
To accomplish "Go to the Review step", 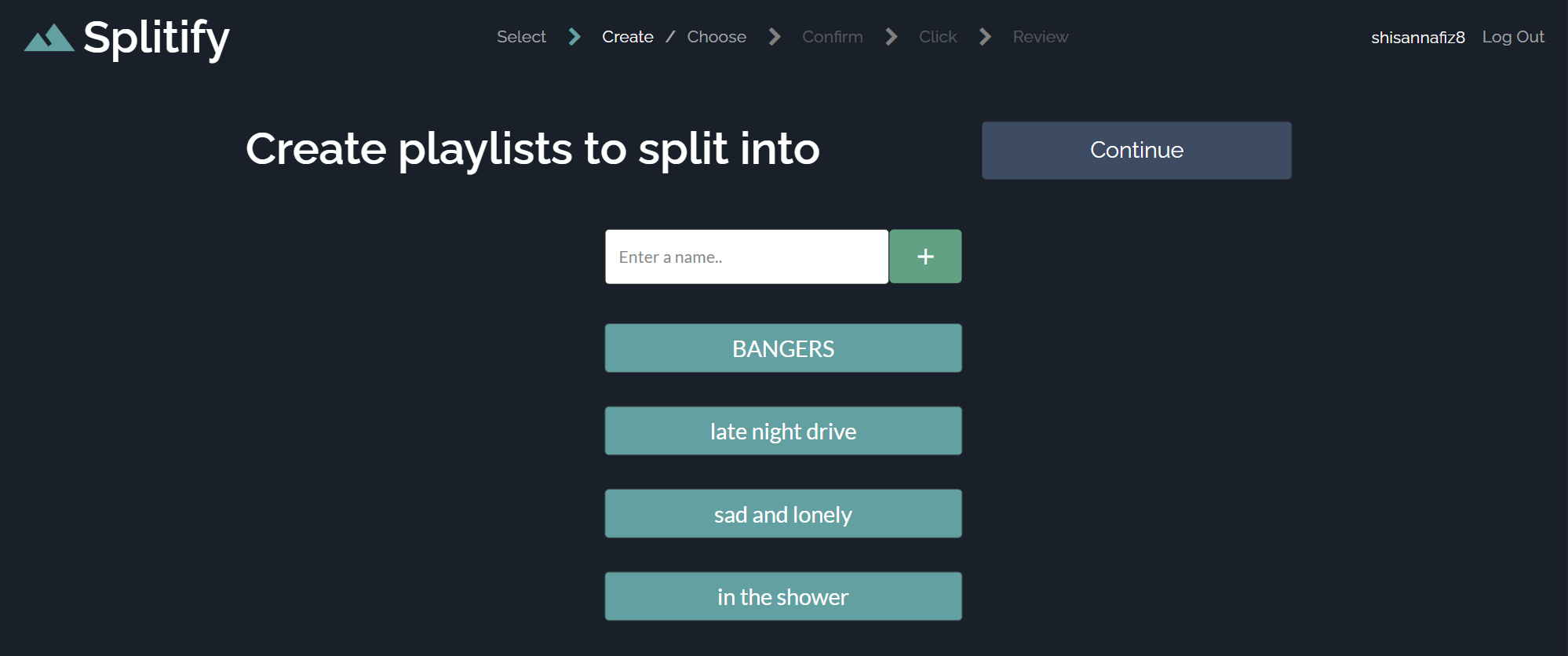I will [x=1040, y=36].
